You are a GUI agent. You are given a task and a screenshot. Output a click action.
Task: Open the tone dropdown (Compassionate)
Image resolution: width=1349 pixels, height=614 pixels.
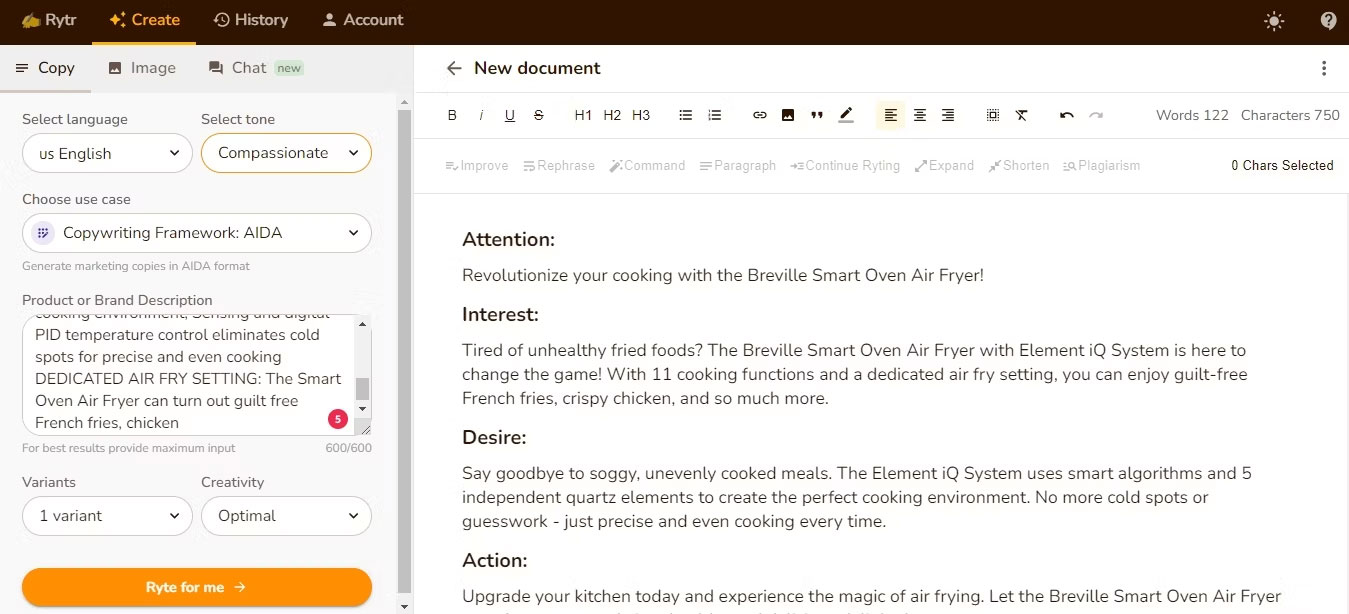[286, 153]
